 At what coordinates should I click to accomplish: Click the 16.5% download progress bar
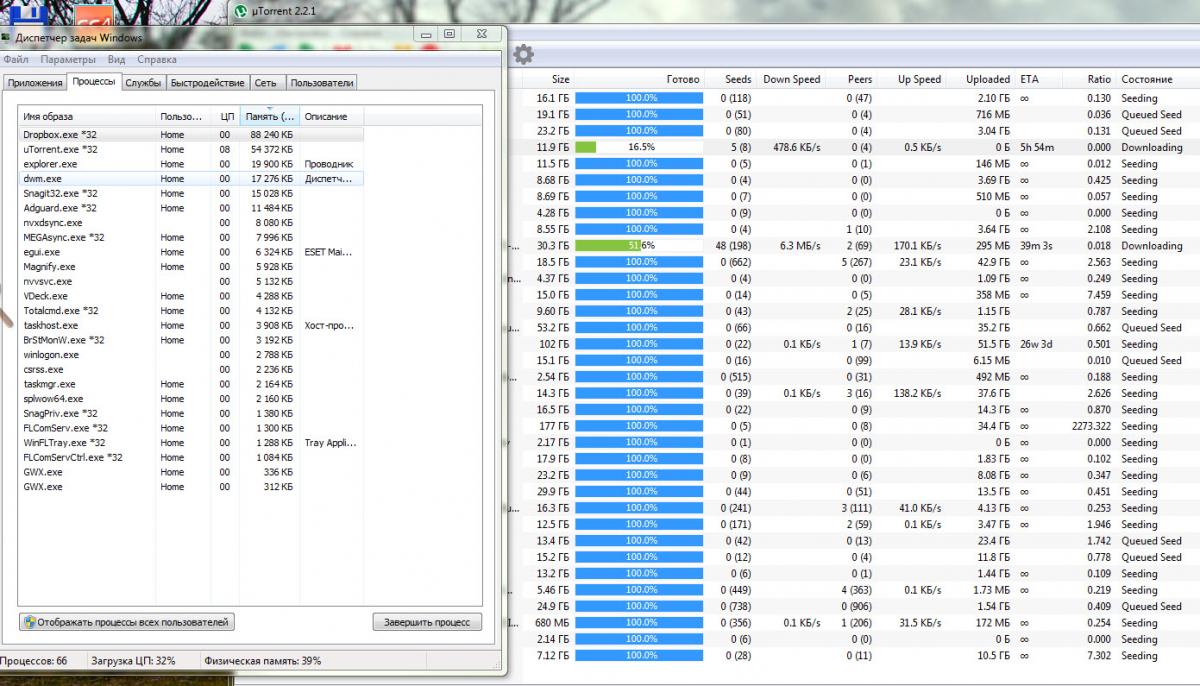[641, 147]
